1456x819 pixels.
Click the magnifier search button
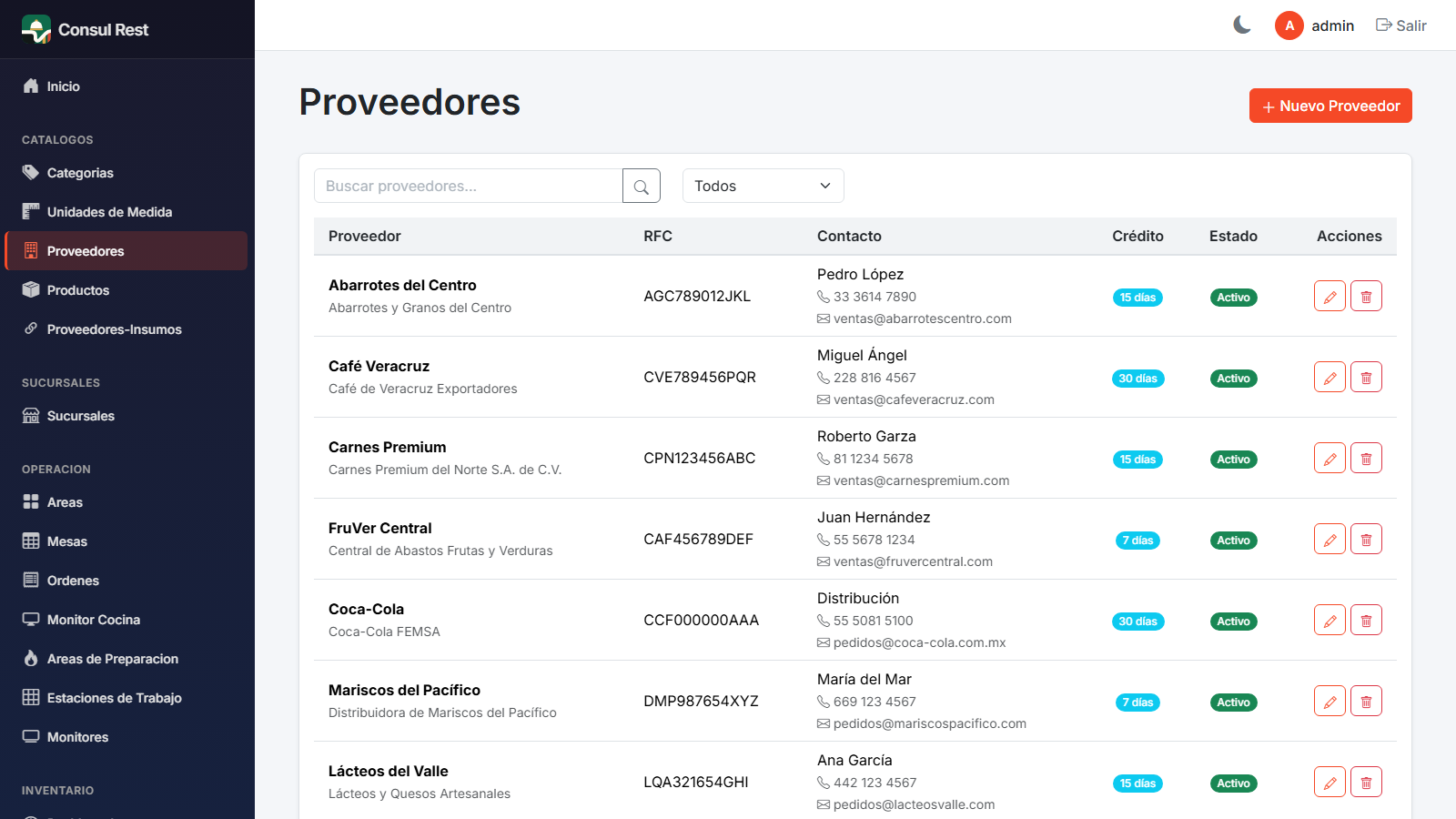(642, 186)
